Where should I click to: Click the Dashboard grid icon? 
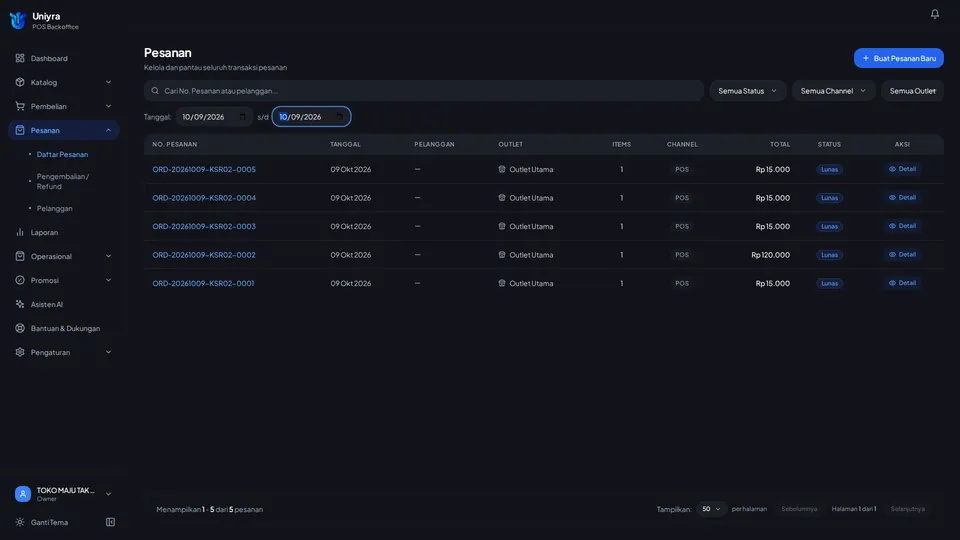(x=20, y=58)
